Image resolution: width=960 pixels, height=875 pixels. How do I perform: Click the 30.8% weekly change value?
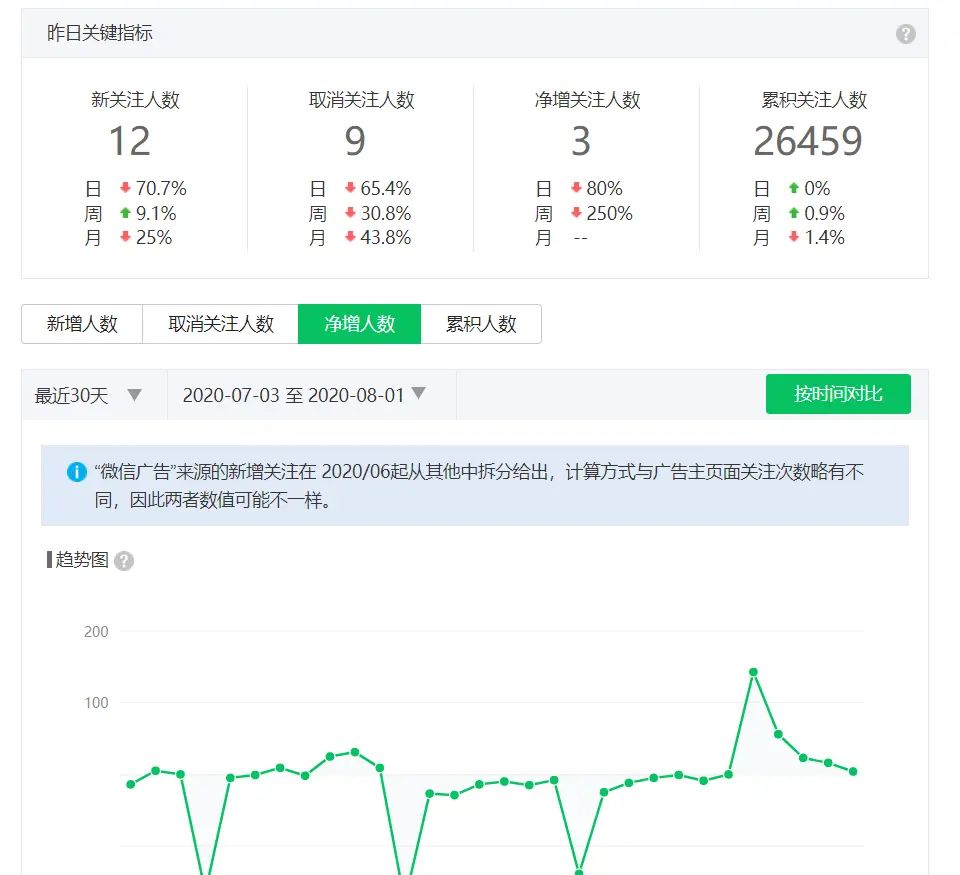[386, 213]
